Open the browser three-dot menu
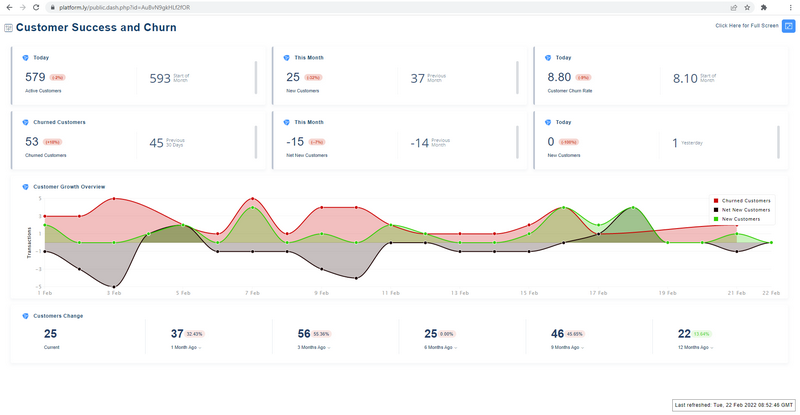 point(791,8)
